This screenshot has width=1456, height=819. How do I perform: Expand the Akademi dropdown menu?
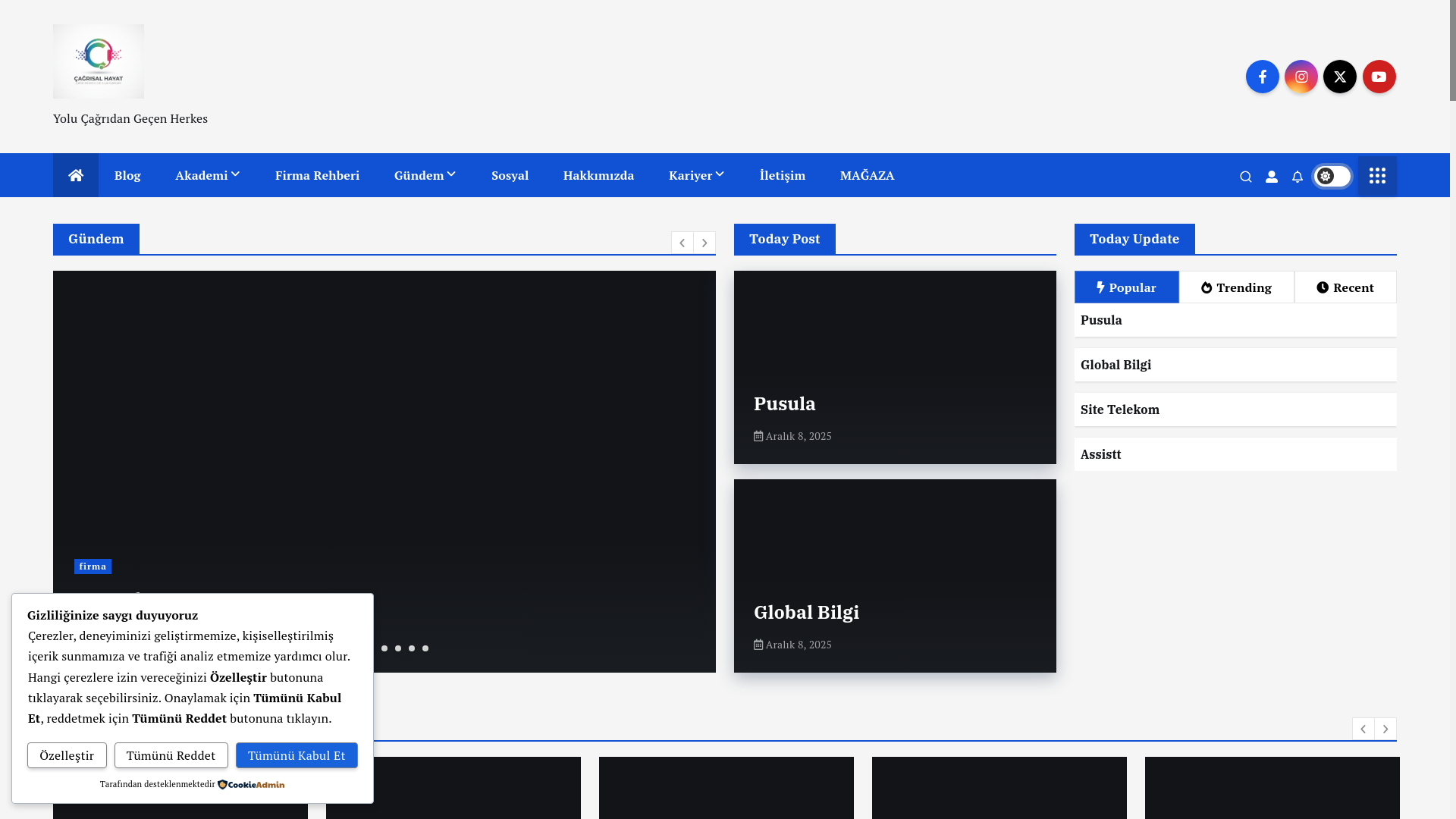pos(208,175)
